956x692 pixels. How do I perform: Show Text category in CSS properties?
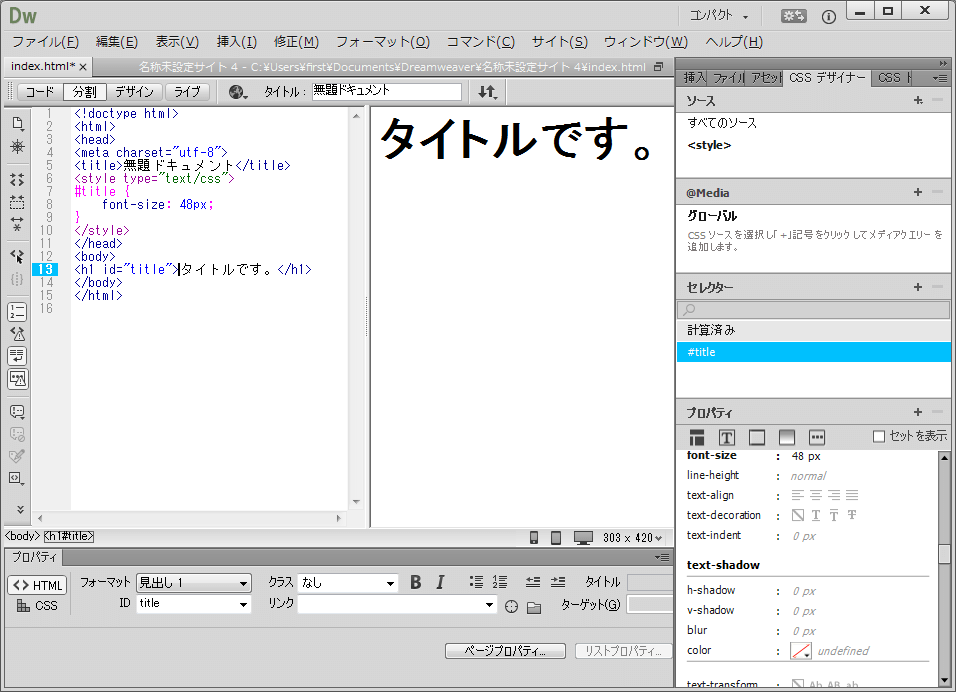click(x=727, y=437)
